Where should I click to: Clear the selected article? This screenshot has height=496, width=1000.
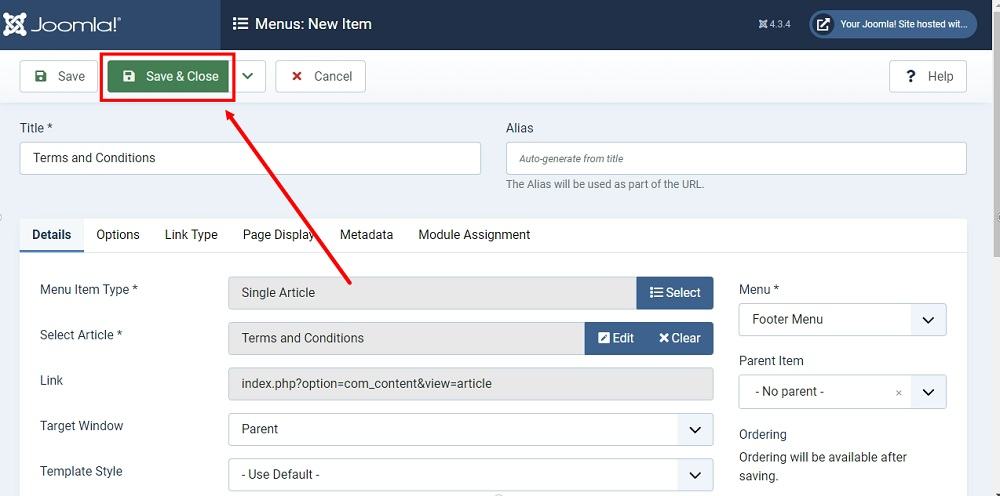pyautogui.click(x=680, y=338)
